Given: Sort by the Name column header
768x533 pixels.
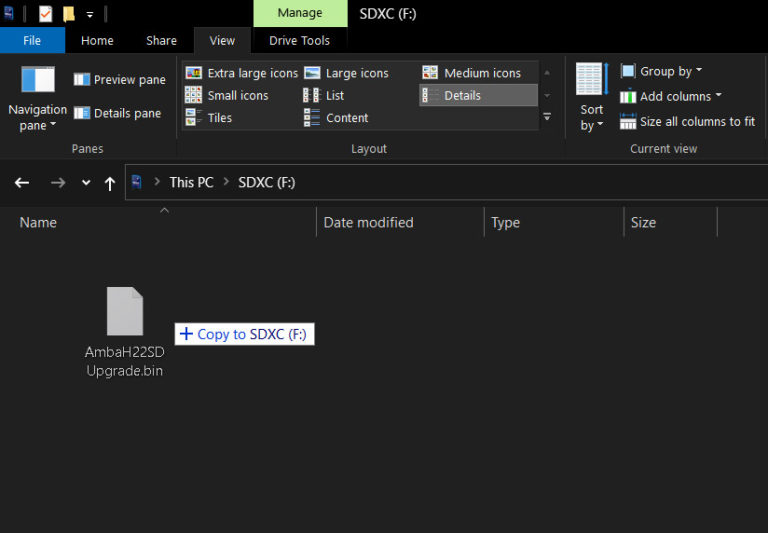Looking at the screenshot, I should [x=158, y=222].
